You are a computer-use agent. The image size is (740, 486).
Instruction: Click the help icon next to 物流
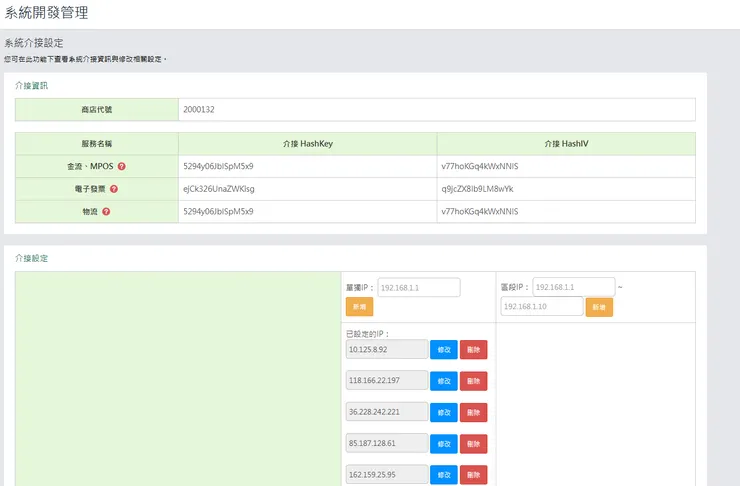coord(106,211)
